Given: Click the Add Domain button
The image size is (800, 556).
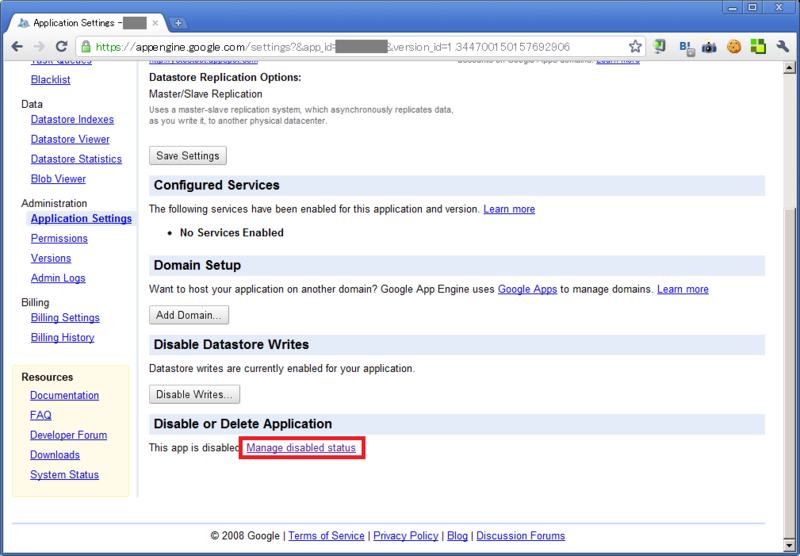Looking at the screenshot, I should [189, 315].
